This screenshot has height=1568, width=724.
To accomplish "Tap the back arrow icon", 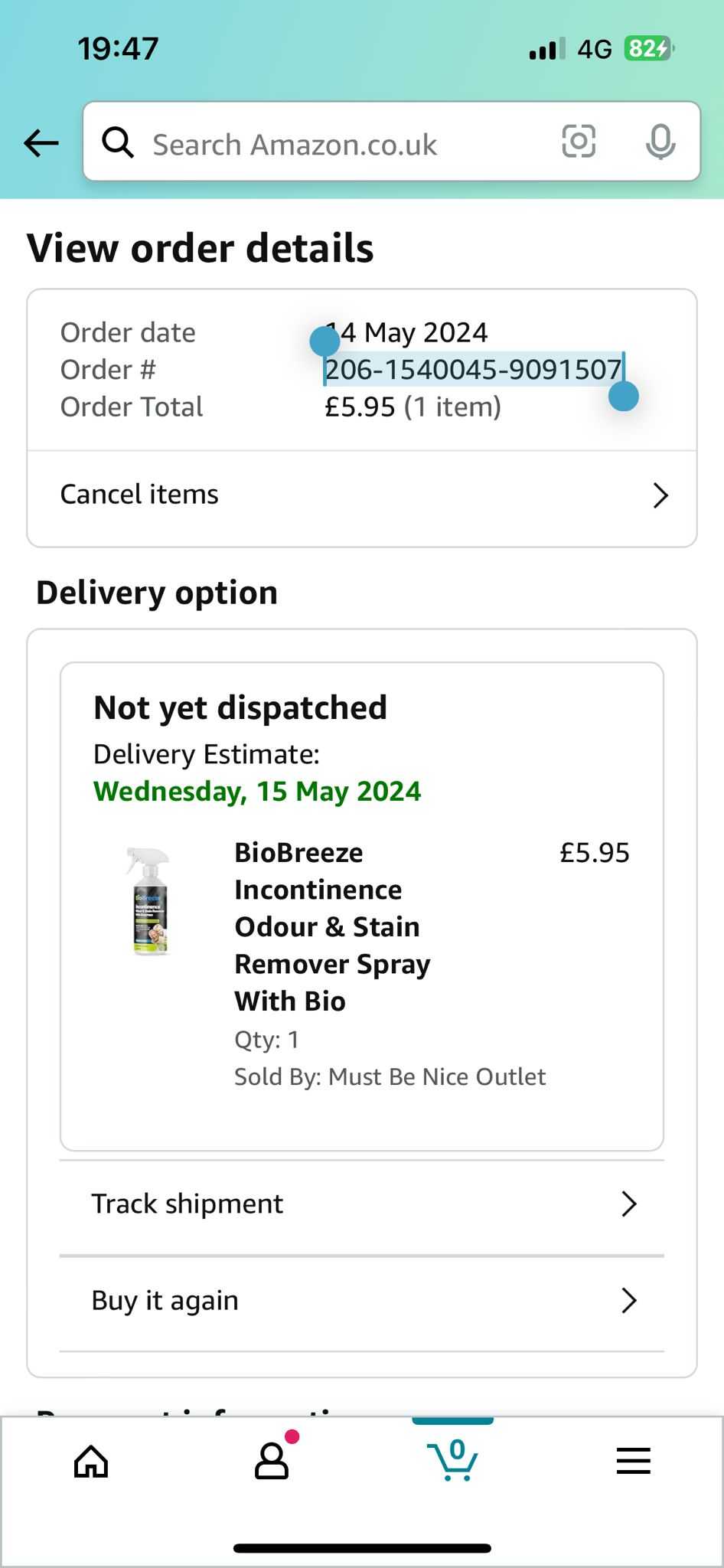I will click(41, 142).
